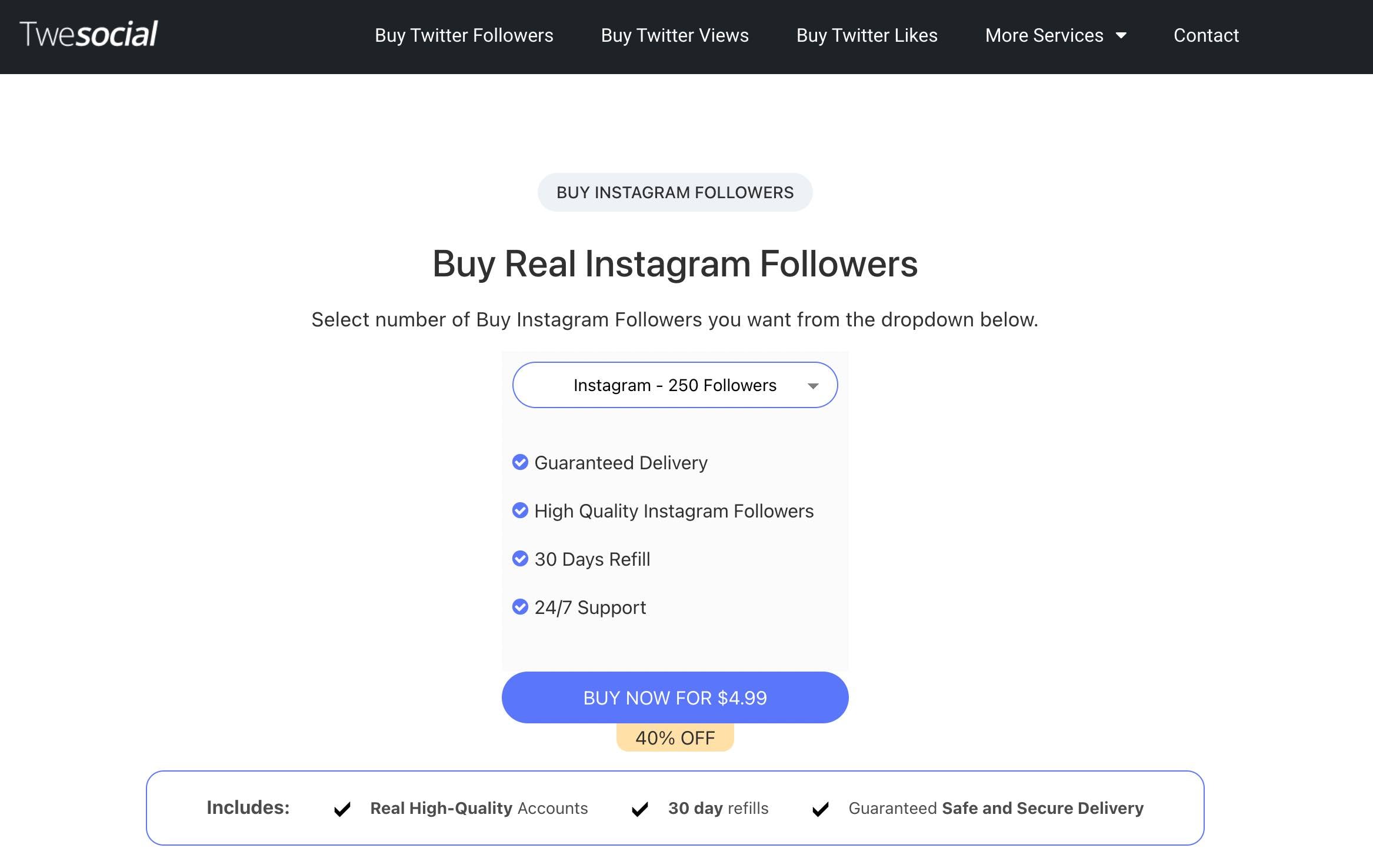This screenshot has width=1373, height=868.
Task: Click the Safe and Secure Delivery checkmark icon
Action: click(821, 808)
